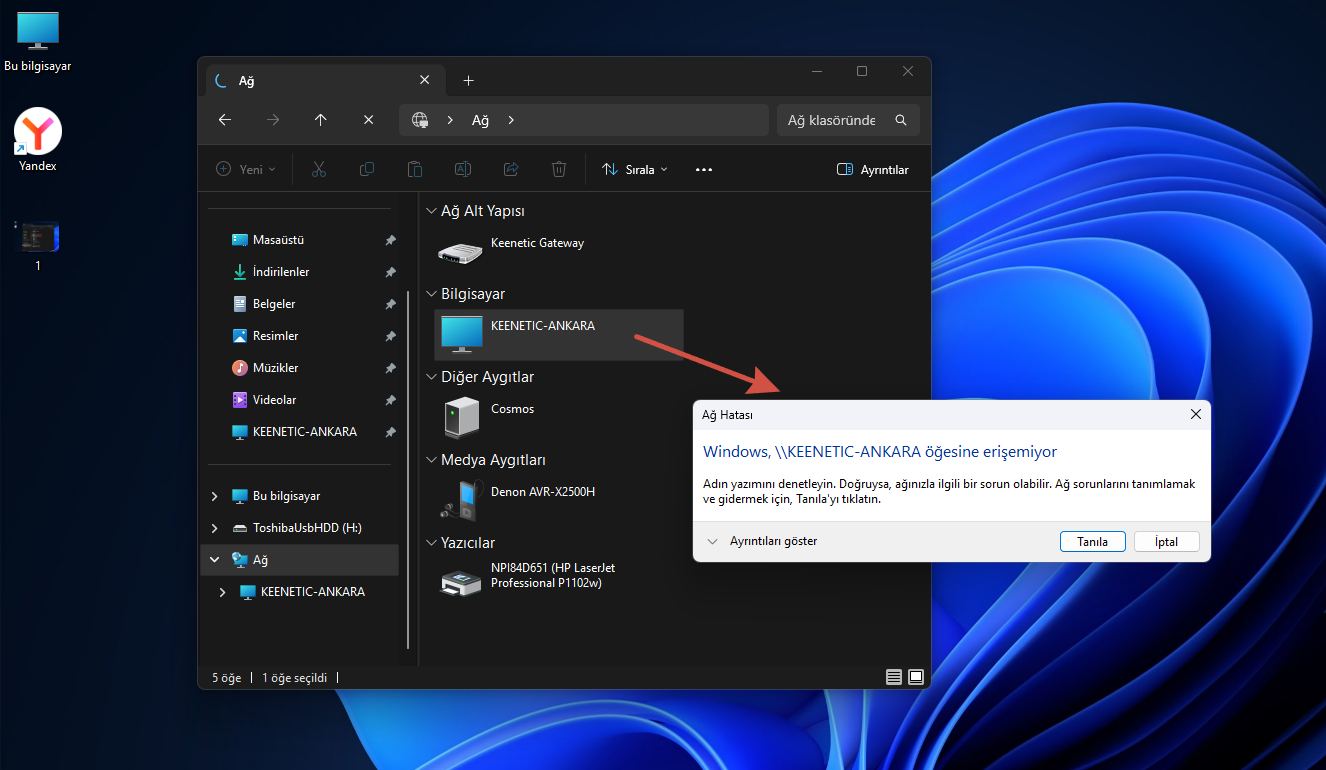
Task: Collapse Ağ Alt Yapısı group
Action: pos(431,211)
